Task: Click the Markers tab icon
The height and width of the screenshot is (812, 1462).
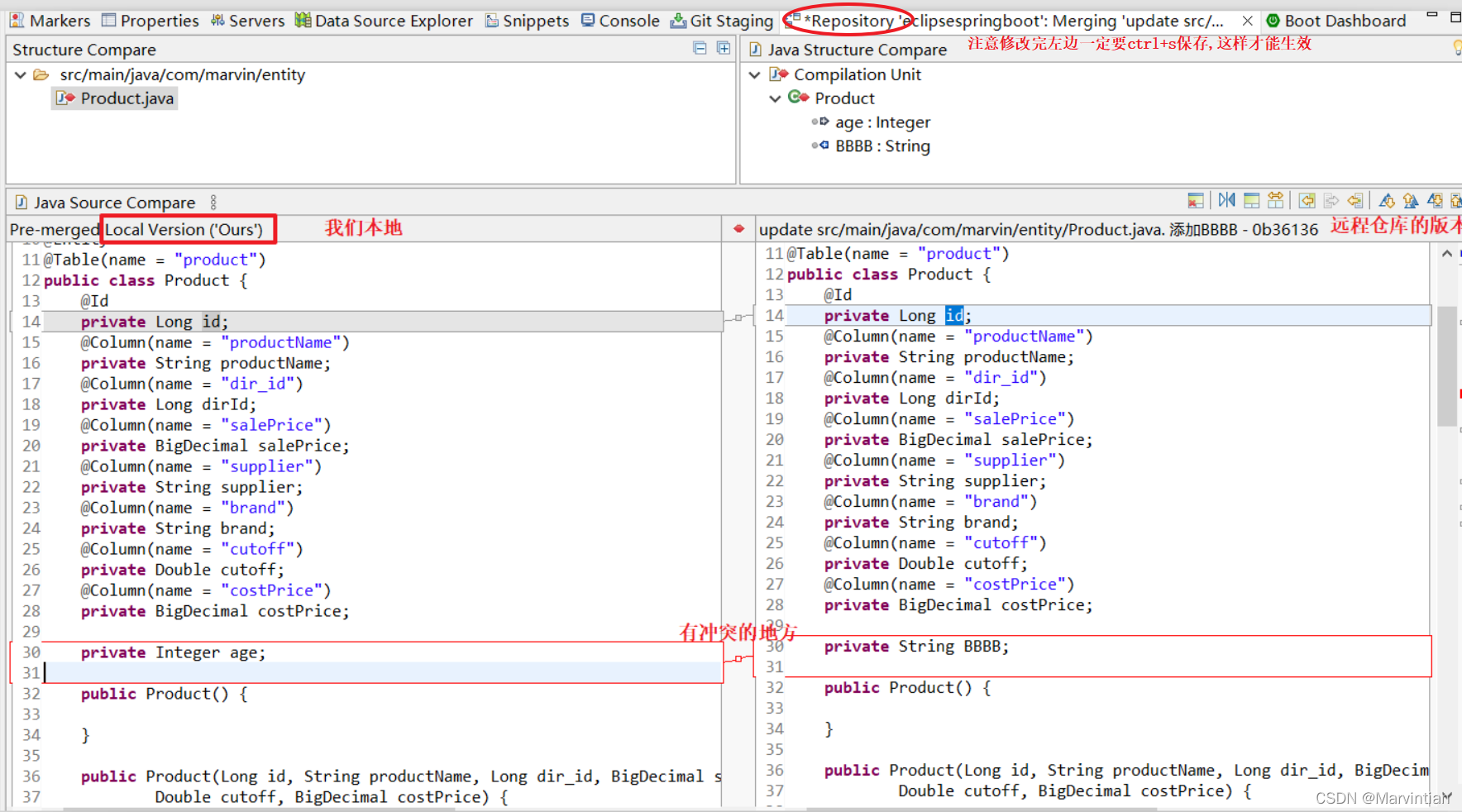Action: pos(17,20)
